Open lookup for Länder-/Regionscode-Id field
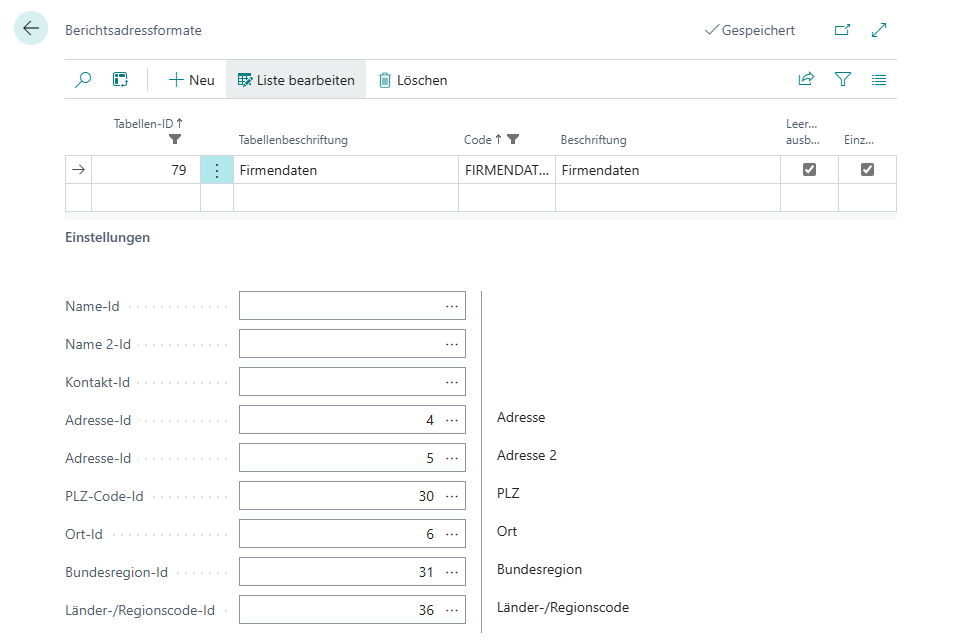953x640 pixels. point(452,610)
